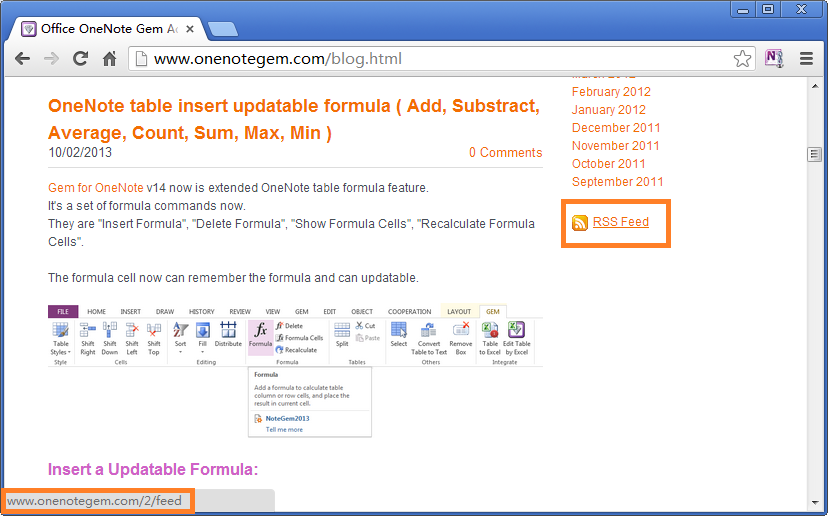Click the orange RSS feed icon
The height and width of the screenshot is (516, 828).
(579, 223)
